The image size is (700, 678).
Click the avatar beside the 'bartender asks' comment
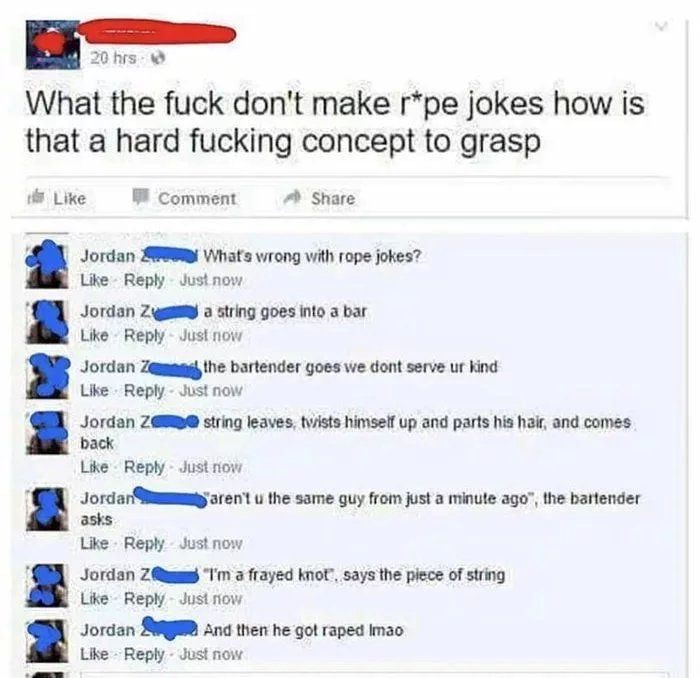click(47, 509)
